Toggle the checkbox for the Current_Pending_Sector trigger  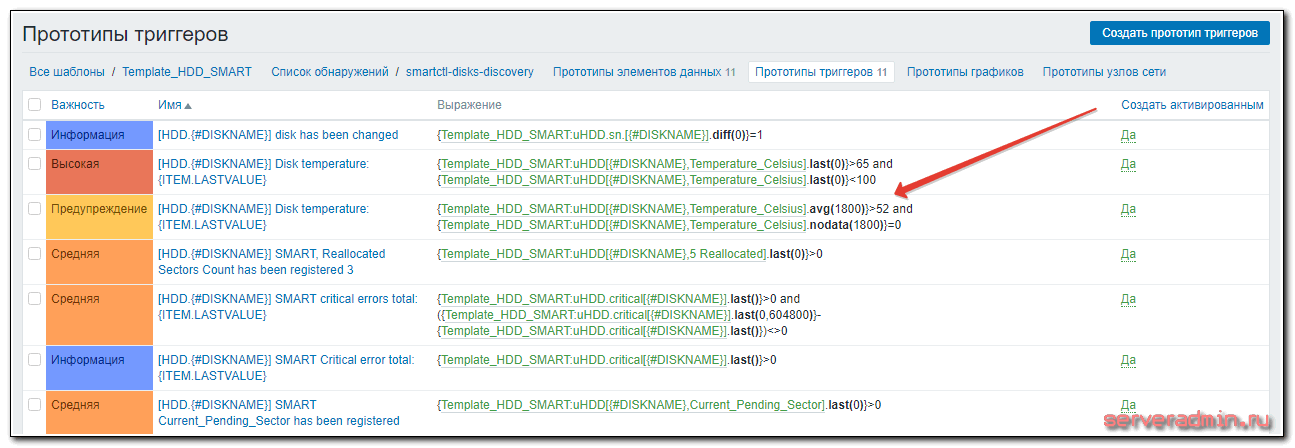[35, 405]
